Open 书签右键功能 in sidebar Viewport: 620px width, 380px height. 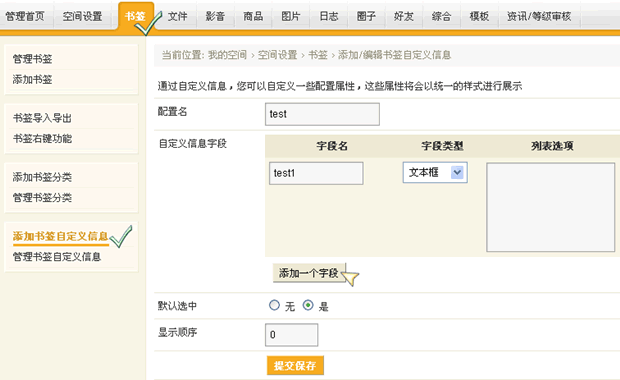click(42, 138)
